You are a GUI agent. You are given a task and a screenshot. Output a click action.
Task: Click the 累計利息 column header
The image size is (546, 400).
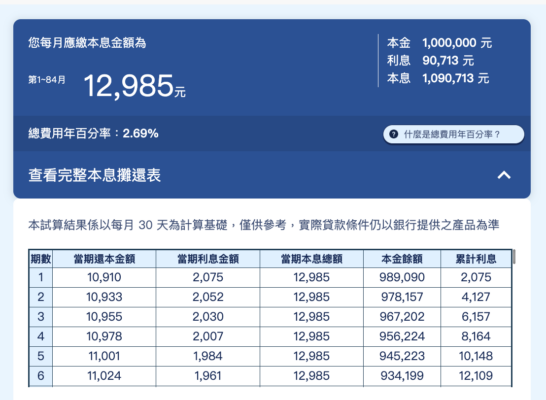coord(476,259)
